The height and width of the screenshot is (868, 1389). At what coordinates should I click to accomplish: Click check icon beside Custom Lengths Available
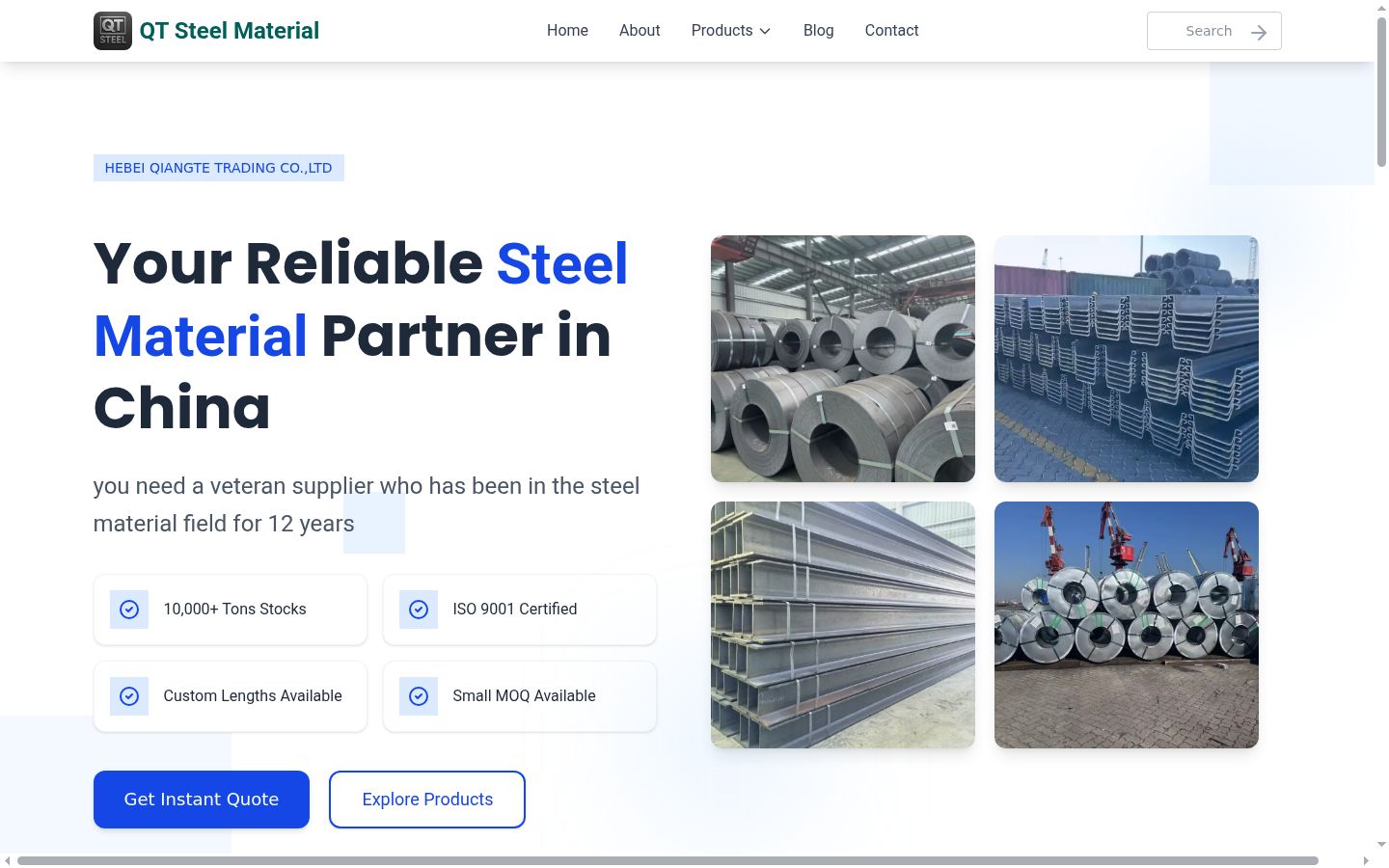[x=129, y=696]
